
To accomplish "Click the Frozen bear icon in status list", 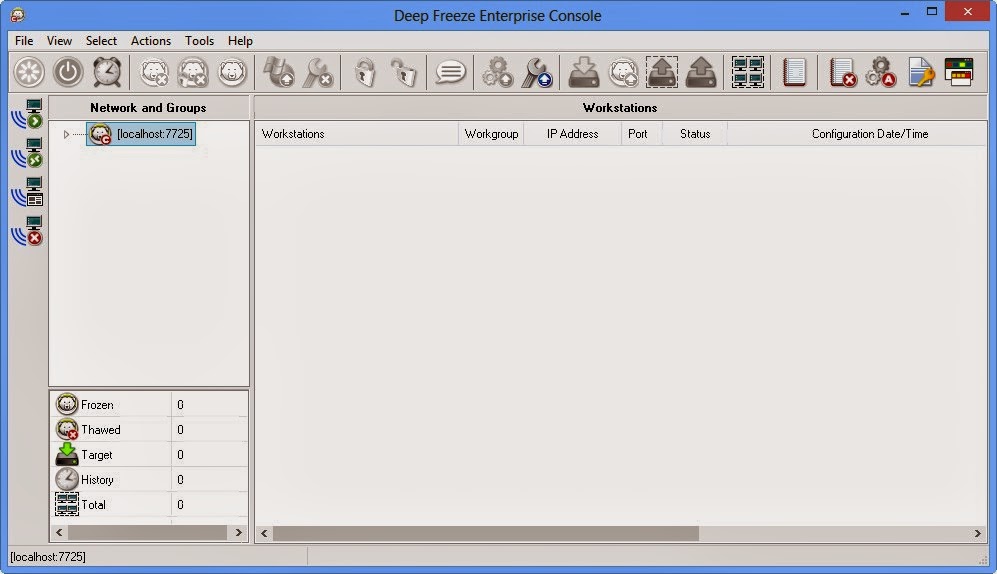I will pos(66,404).
